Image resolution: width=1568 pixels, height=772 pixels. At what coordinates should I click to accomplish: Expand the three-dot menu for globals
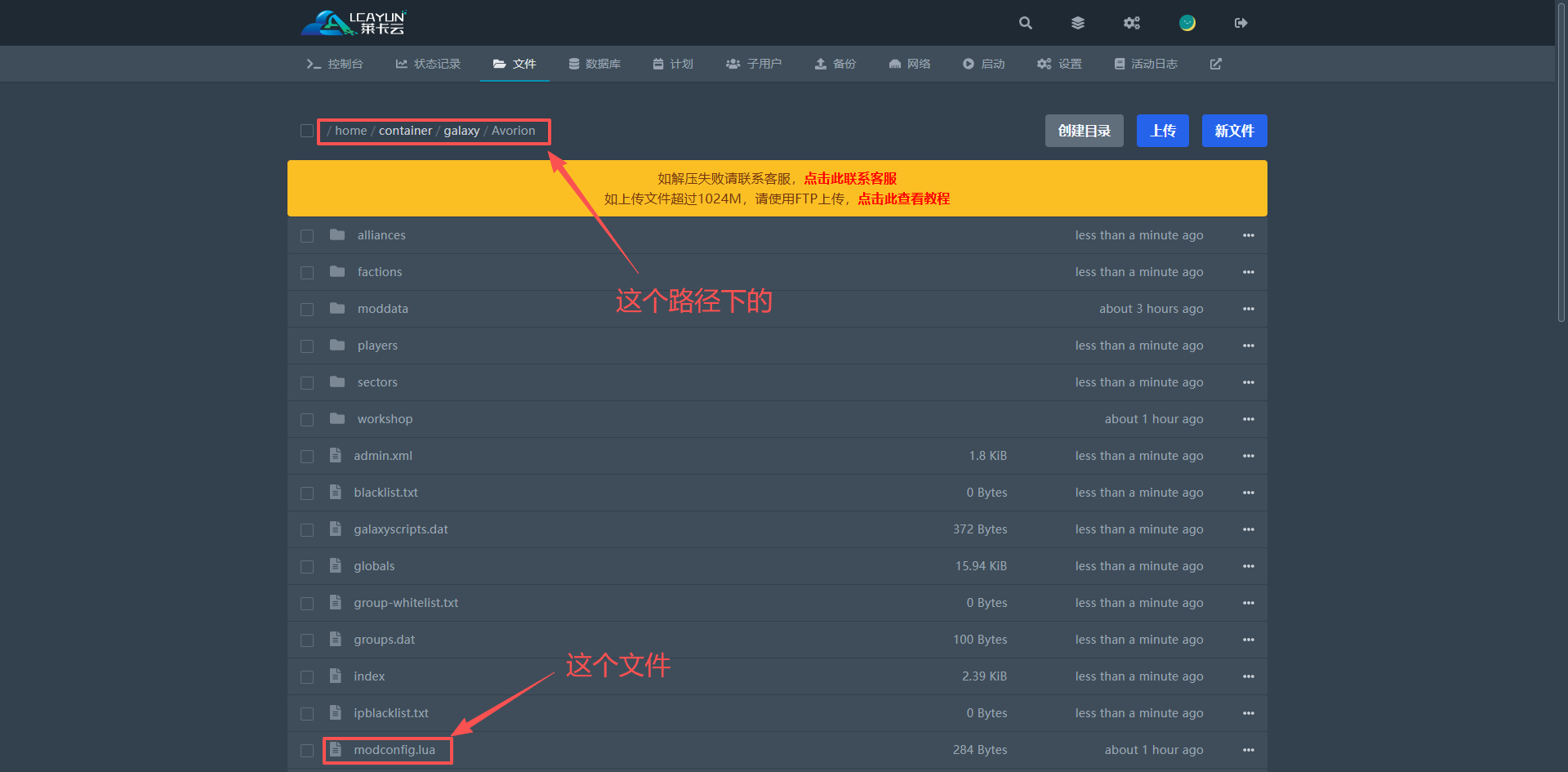[1248, 566]
